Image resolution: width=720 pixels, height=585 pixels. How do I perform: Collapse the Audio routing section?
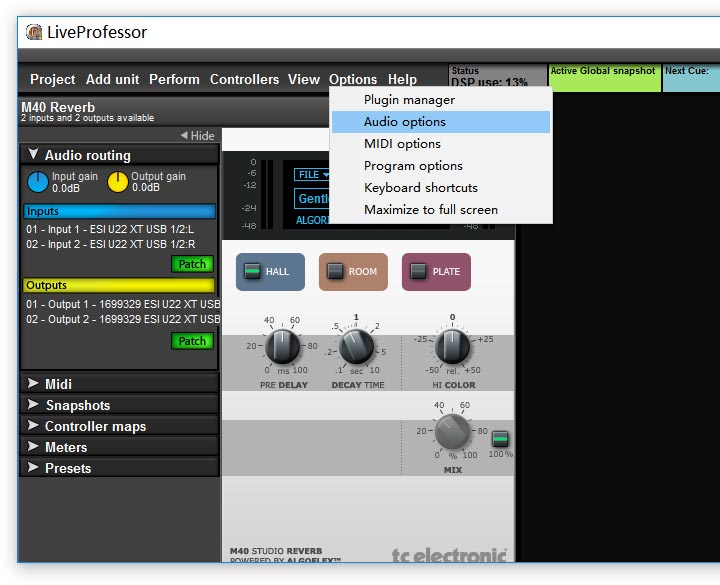point(119,155)
